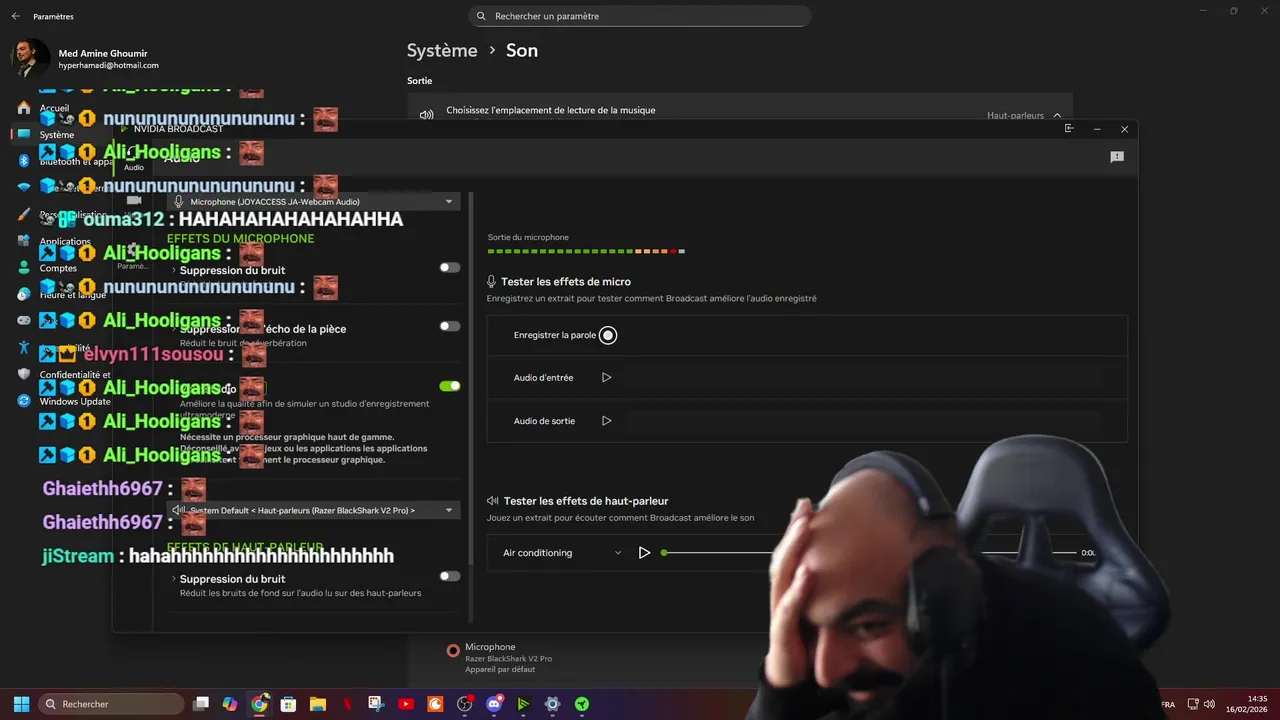
Task: Click the Personnalisation brush icon in Settings
Action: click(x=24, y=214)
